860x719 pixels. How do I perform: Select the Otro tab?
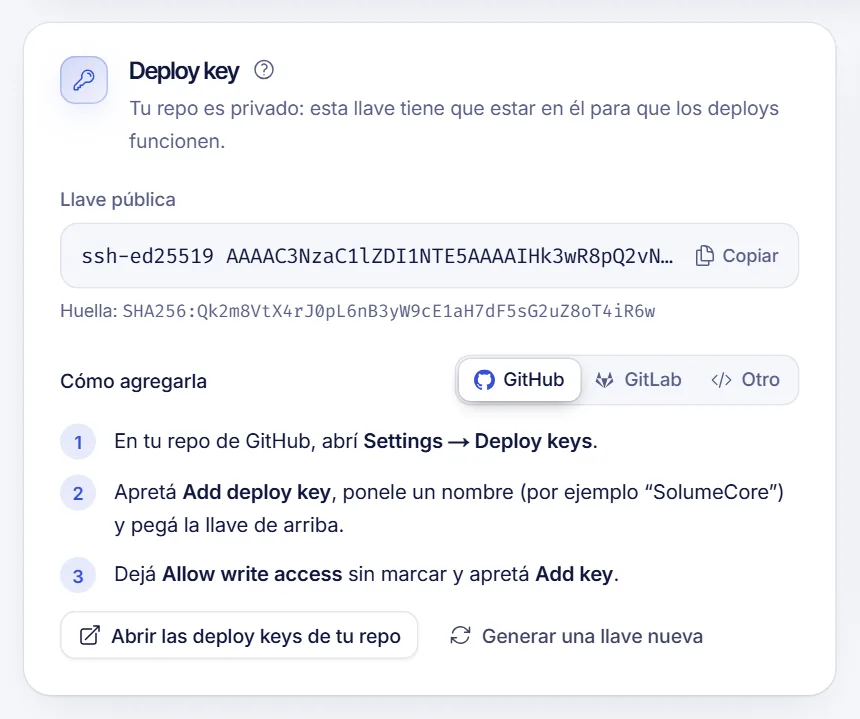pos(745,380)
